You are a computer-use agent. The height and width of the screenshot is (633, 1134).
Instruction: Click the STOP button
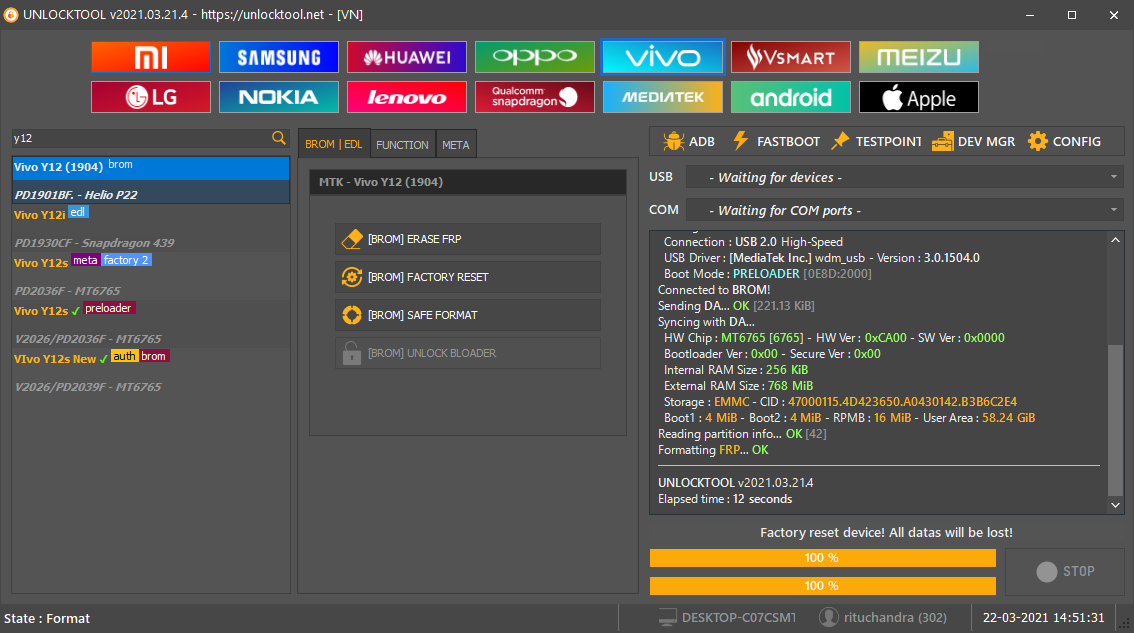tap(1065, 572)
